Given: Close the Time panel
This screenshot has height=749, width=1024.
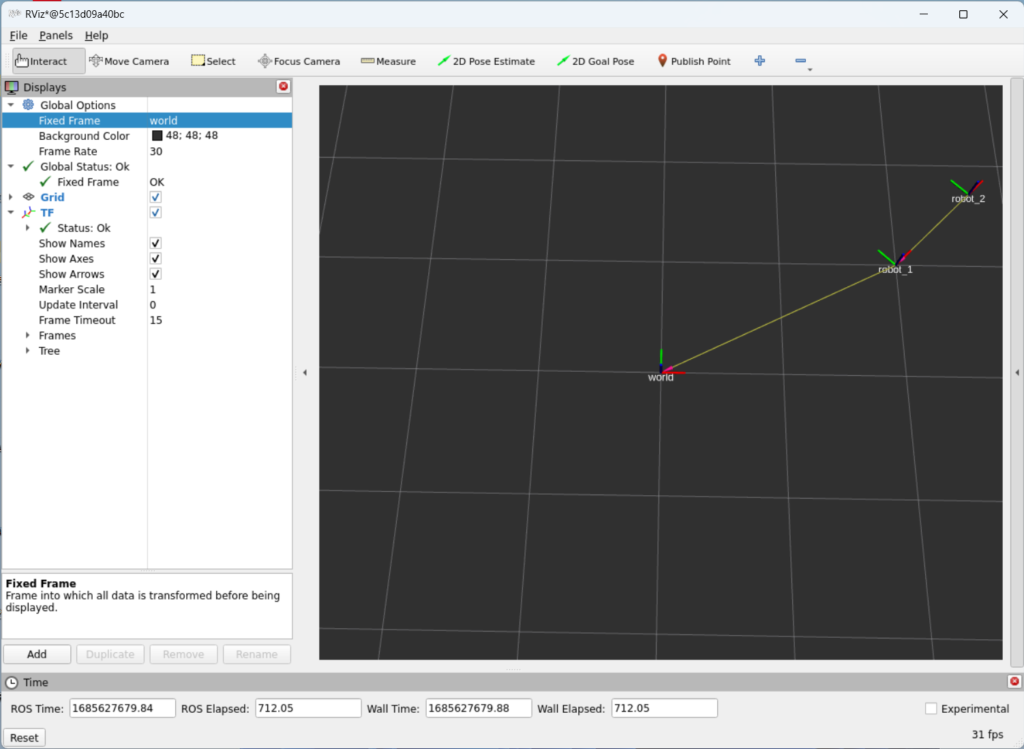Looking at the screenshot, I should pyautogui.click(x=1014, y=681).
